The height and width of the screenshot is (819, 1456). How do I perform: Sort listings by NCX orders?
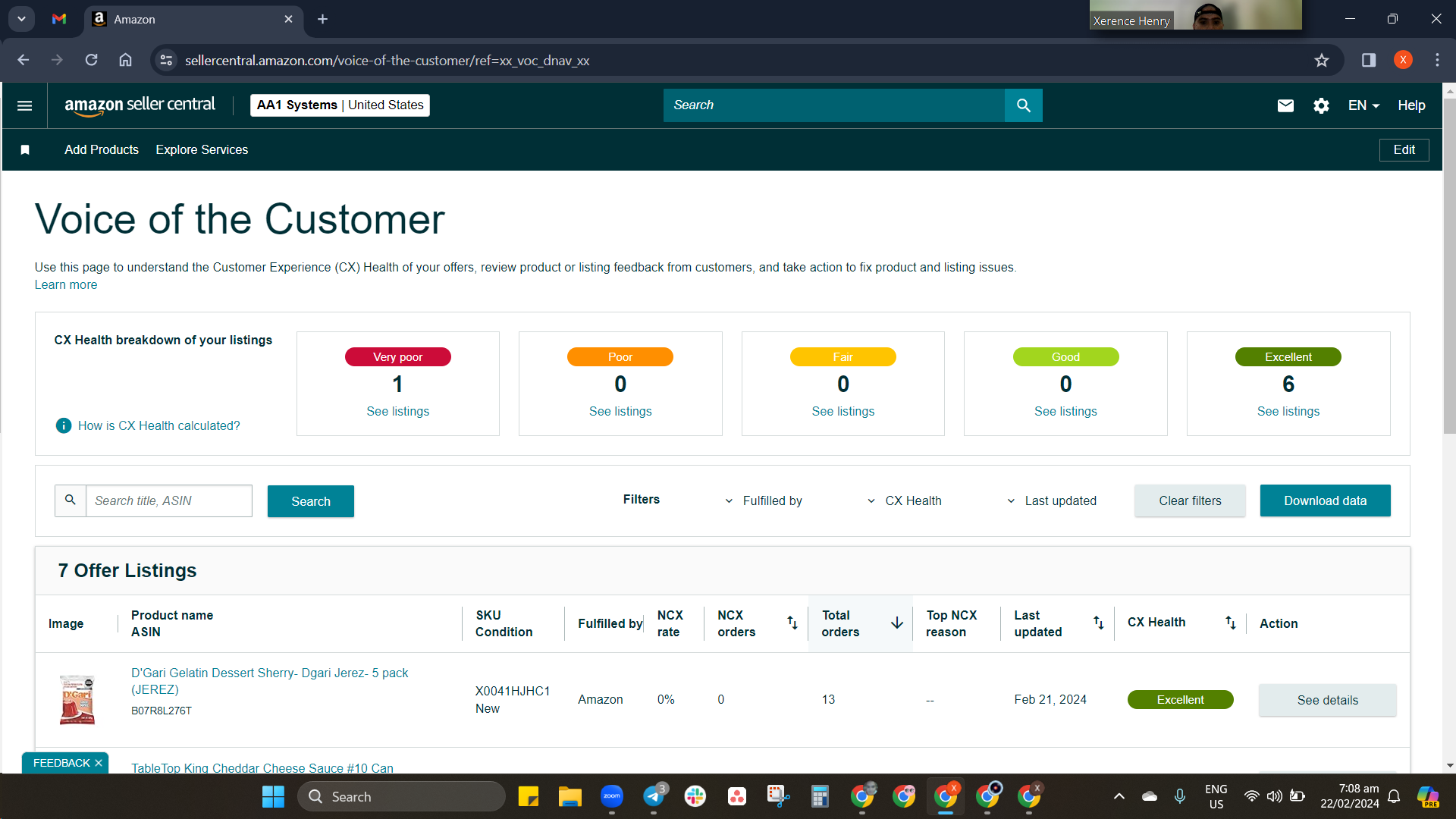tap(792, 623)
